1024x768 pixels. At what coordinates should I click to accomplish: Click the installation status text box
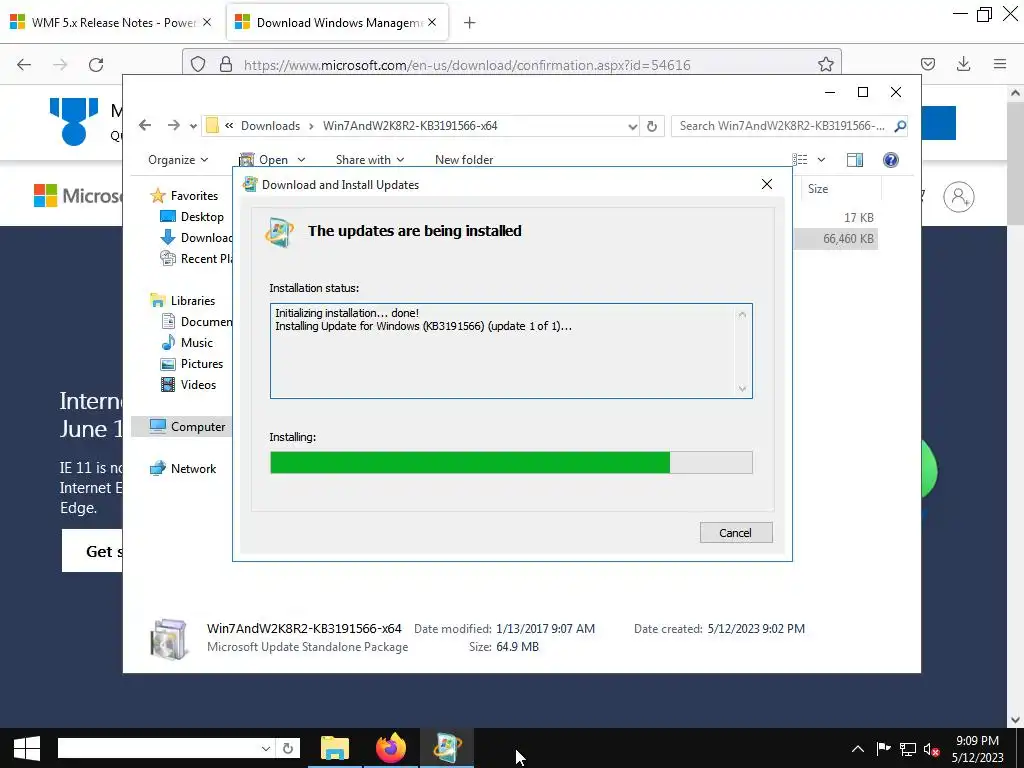(511, 351)
